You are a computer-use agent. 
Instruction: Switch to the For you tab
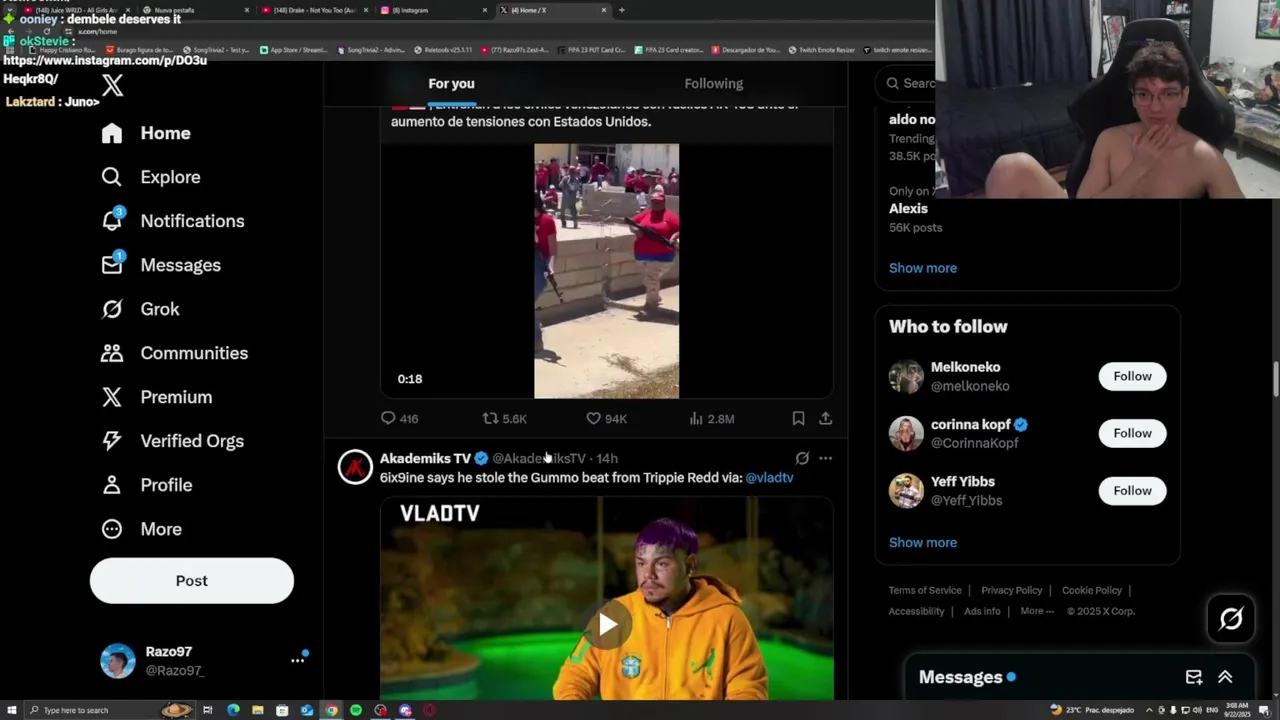[451, 84]
